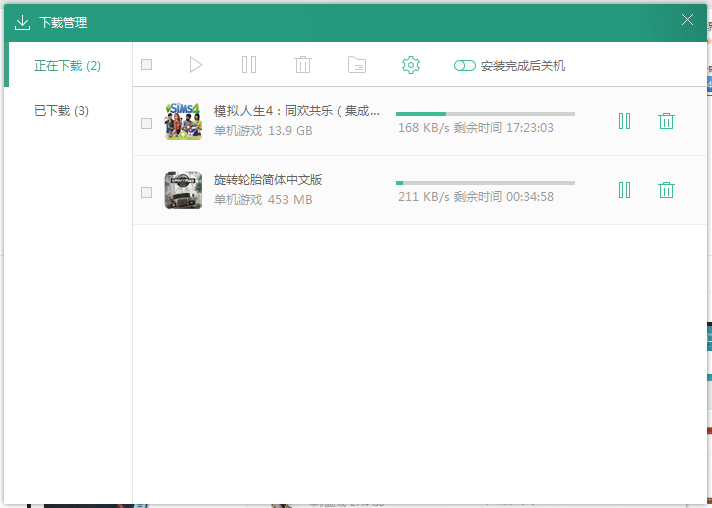The height and width of the screenshot is (508, 712).
Task: Click the pause-all icon in toolbar
Action: 249,65
